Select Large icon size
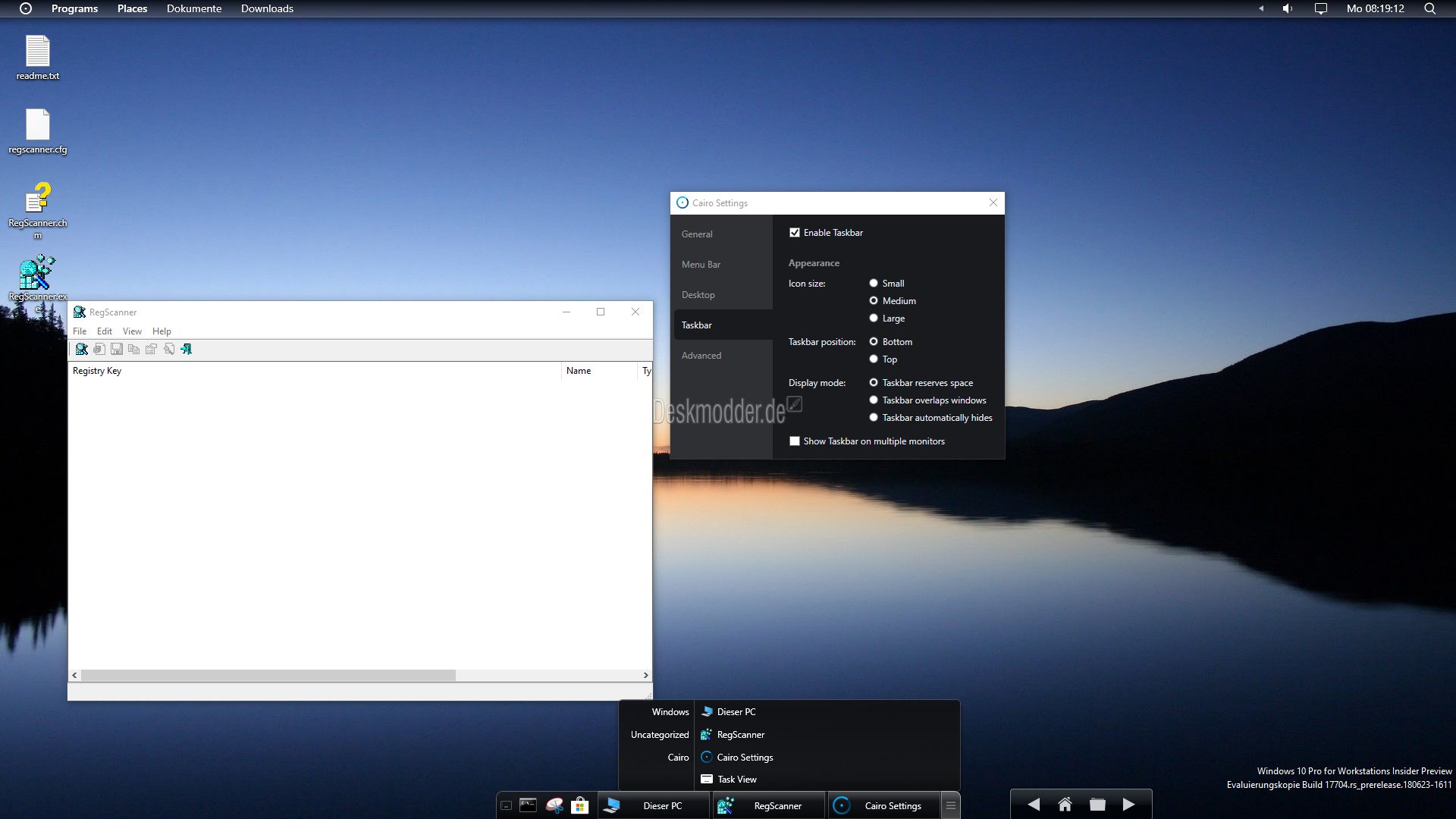 874,318
